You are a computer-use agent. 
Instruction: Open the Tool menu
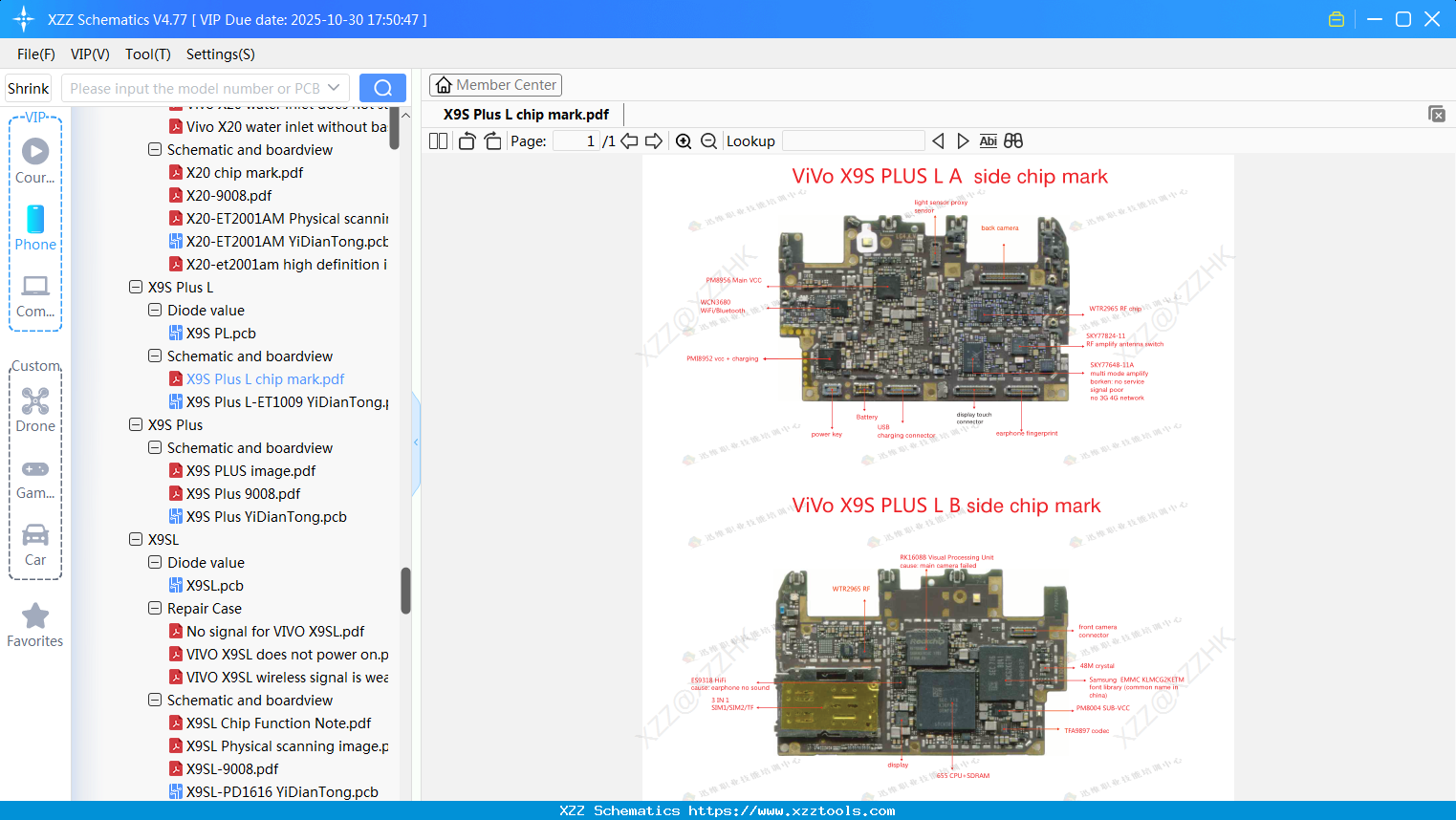pos(148,54)
